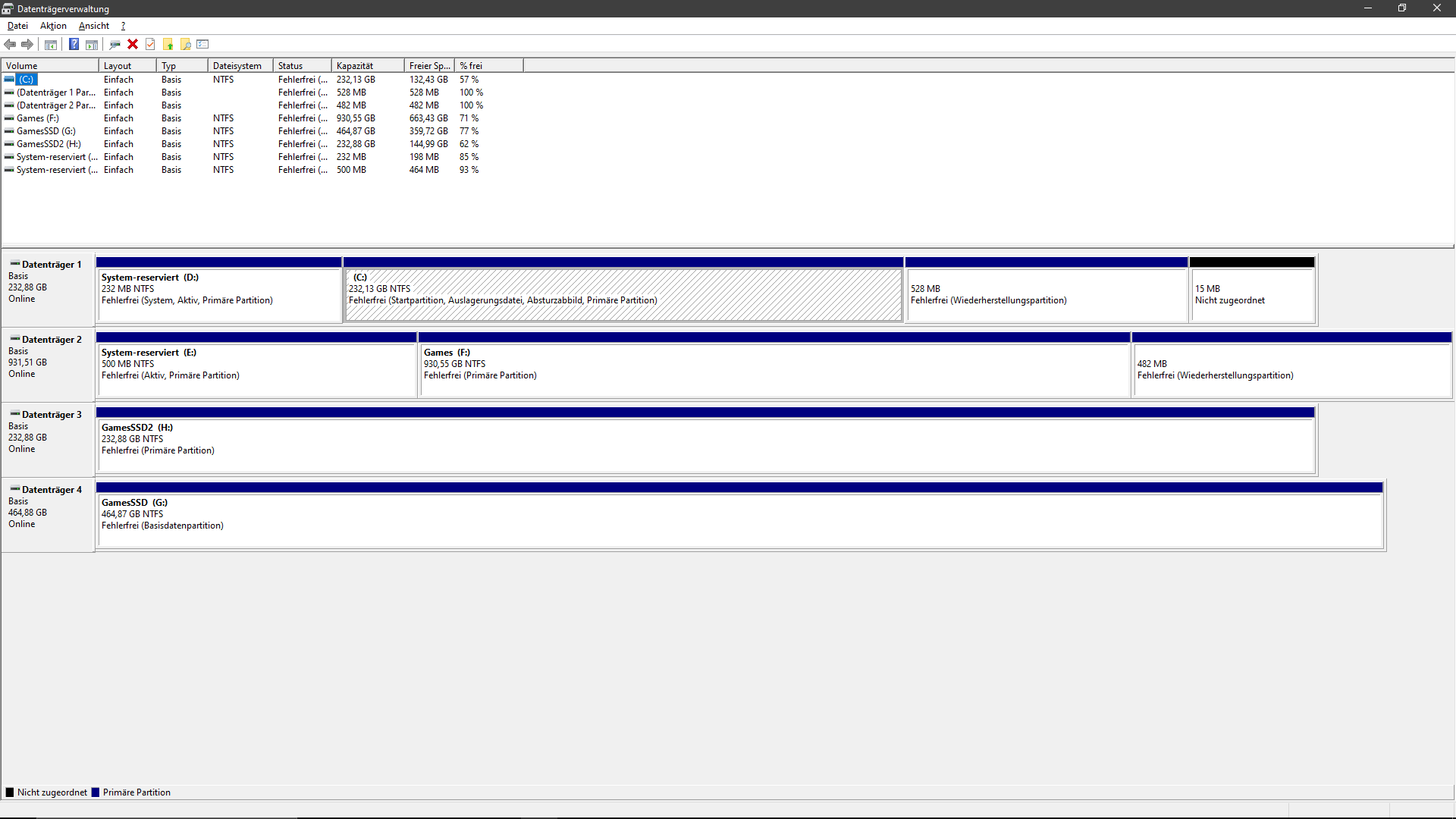Select the 15 MB unallocated space block
This screenshot has height=819, width=1456.
point(1251,295)
